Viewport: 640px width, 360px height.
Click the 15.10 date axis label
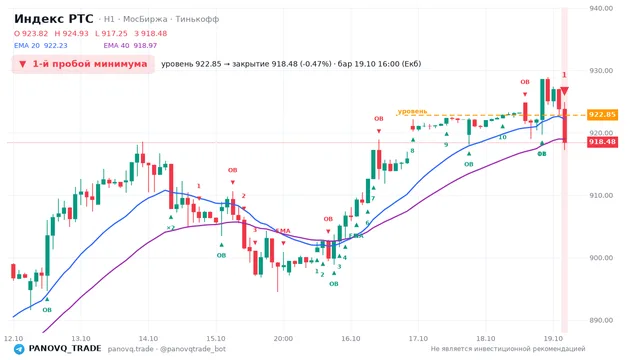pyautogui.click(x=216, y=338)
